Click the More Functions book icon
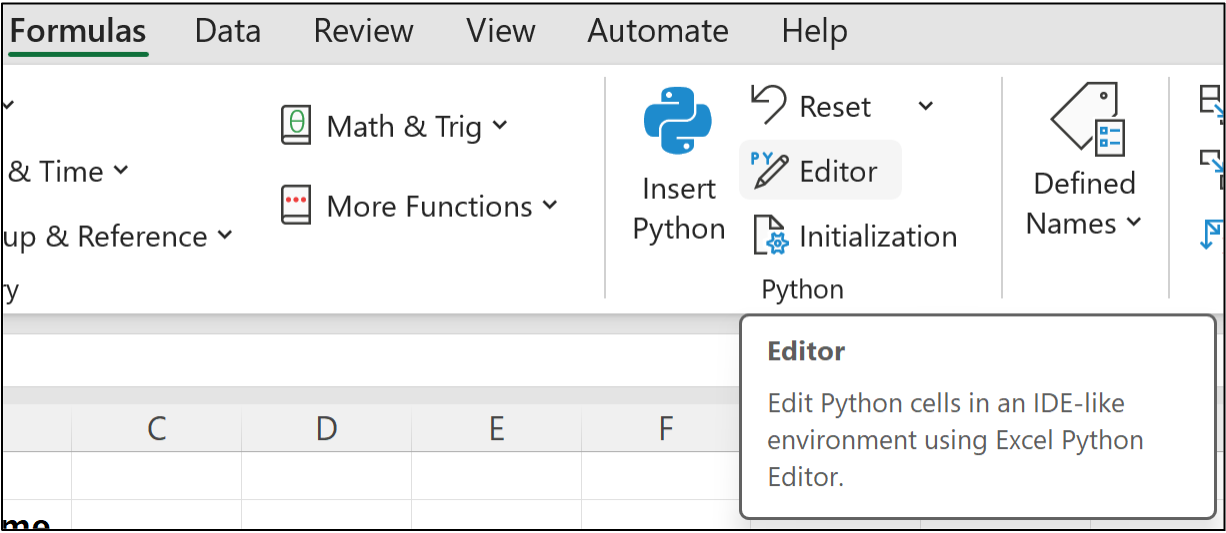This screenshot has height=533, width=1226. [x=296, y=206]
